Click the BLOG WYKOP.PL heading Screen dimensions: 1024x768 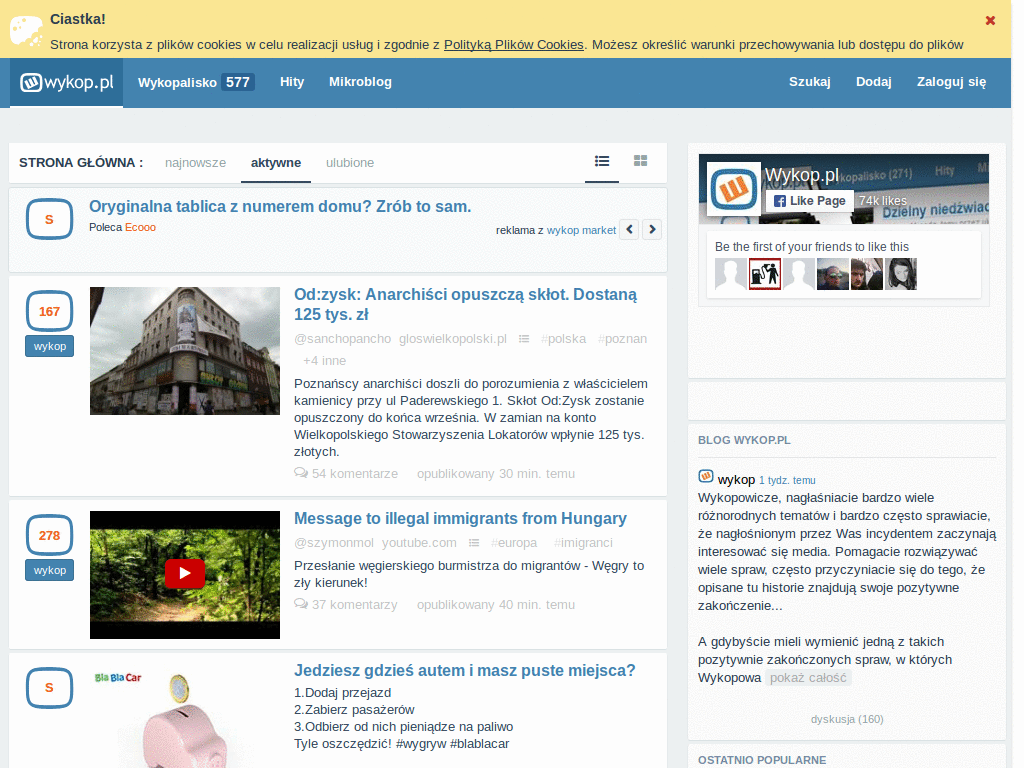tap(744, 440)
